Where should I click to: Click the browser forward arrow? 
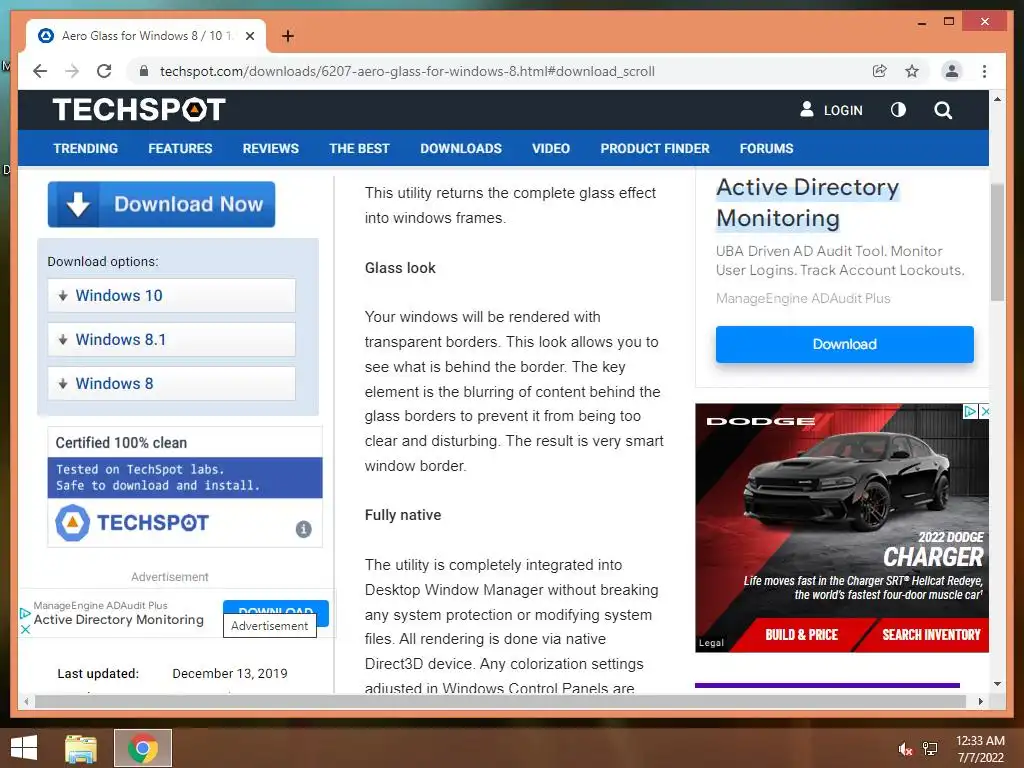[72, 71]
